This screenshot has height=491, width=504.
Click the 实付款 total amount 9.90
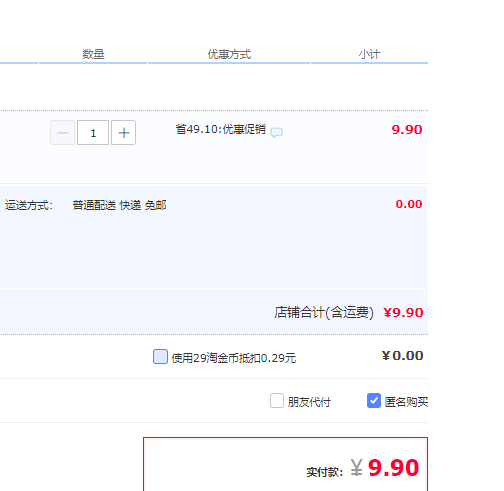[x=393, y=468]
